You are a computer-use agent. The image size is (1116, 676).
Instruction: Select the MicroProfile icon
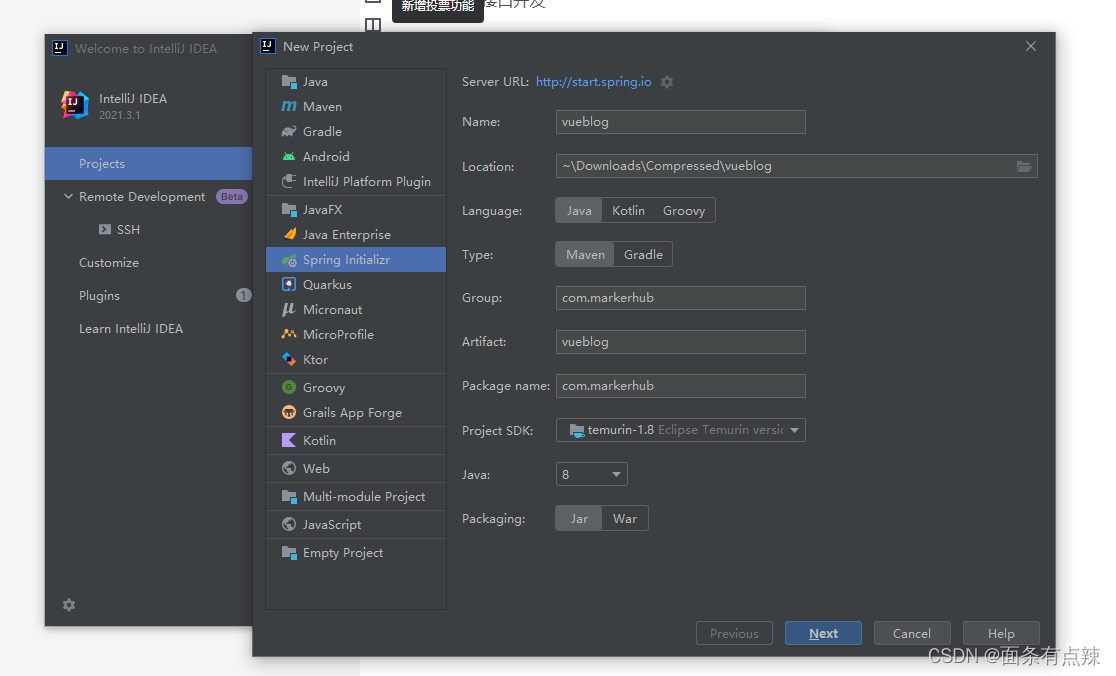289,334
